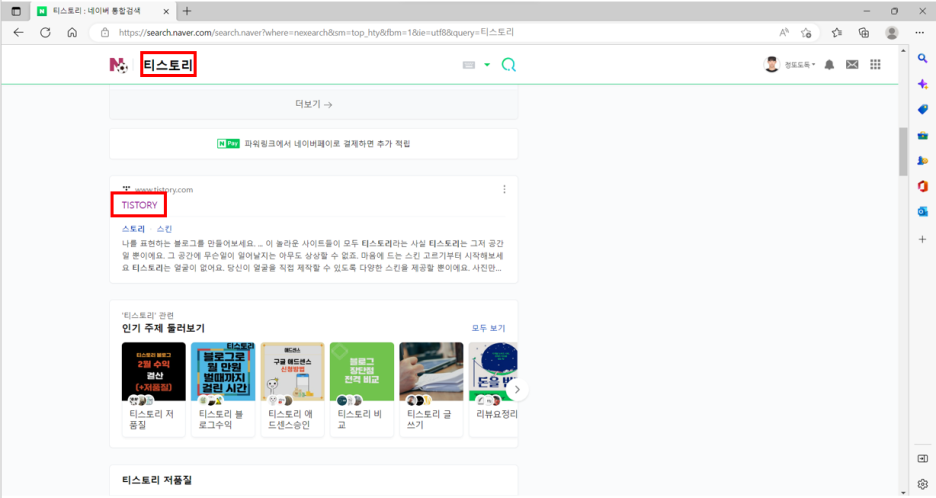Click the address bar URL

[x=316, y=33]
